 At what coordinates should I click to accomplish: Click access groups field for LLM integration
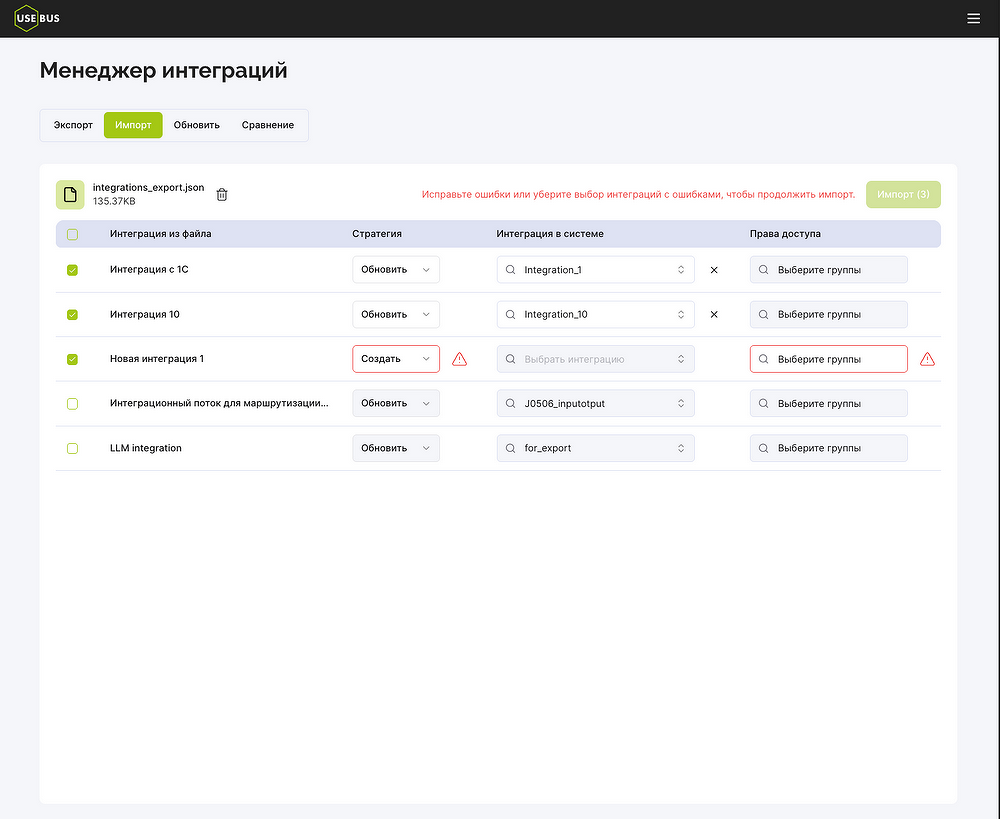(x=828, y=449)
